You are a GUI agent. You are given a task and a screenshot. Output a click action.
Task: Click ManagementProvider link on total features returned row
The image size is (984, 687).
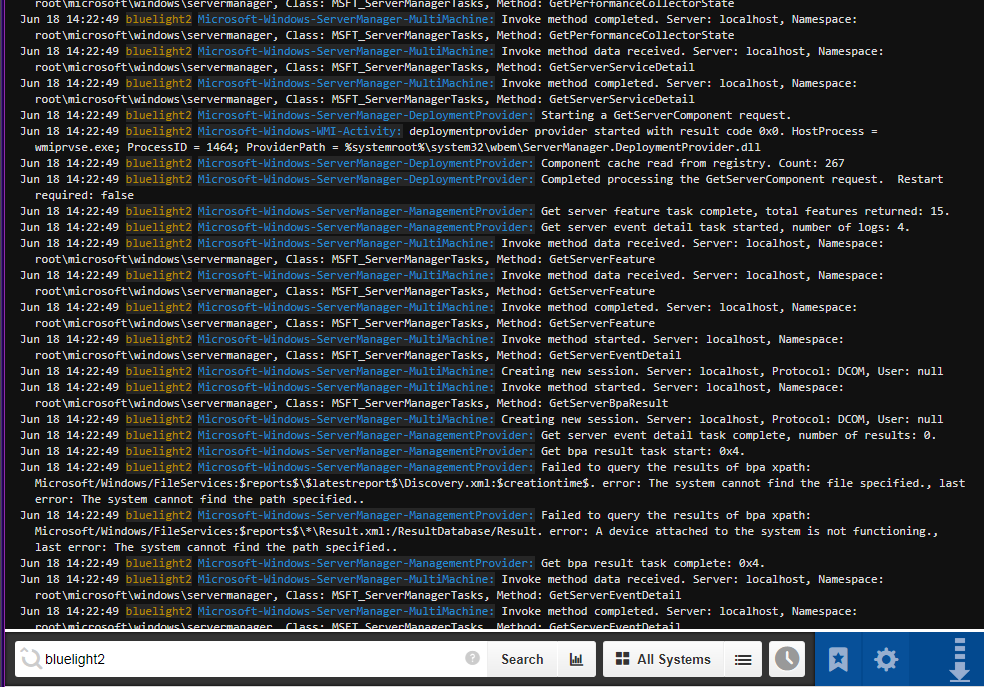[366, 211]
